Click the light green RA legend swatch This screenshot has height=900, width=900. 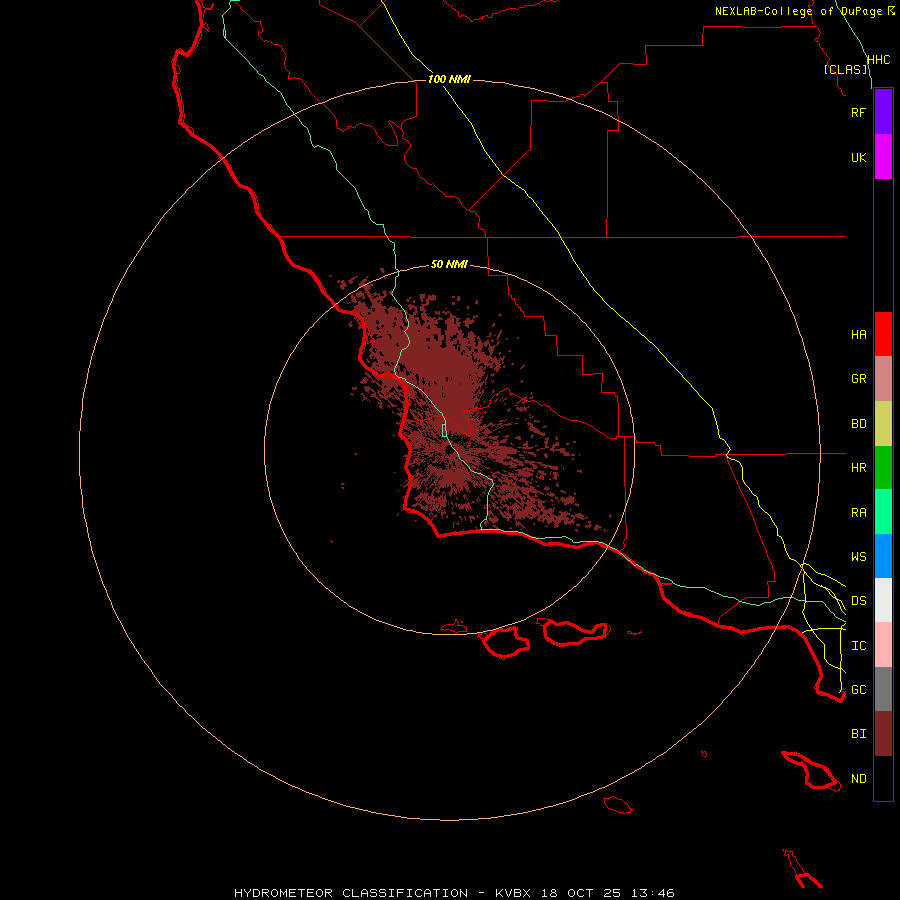(883, 511)
